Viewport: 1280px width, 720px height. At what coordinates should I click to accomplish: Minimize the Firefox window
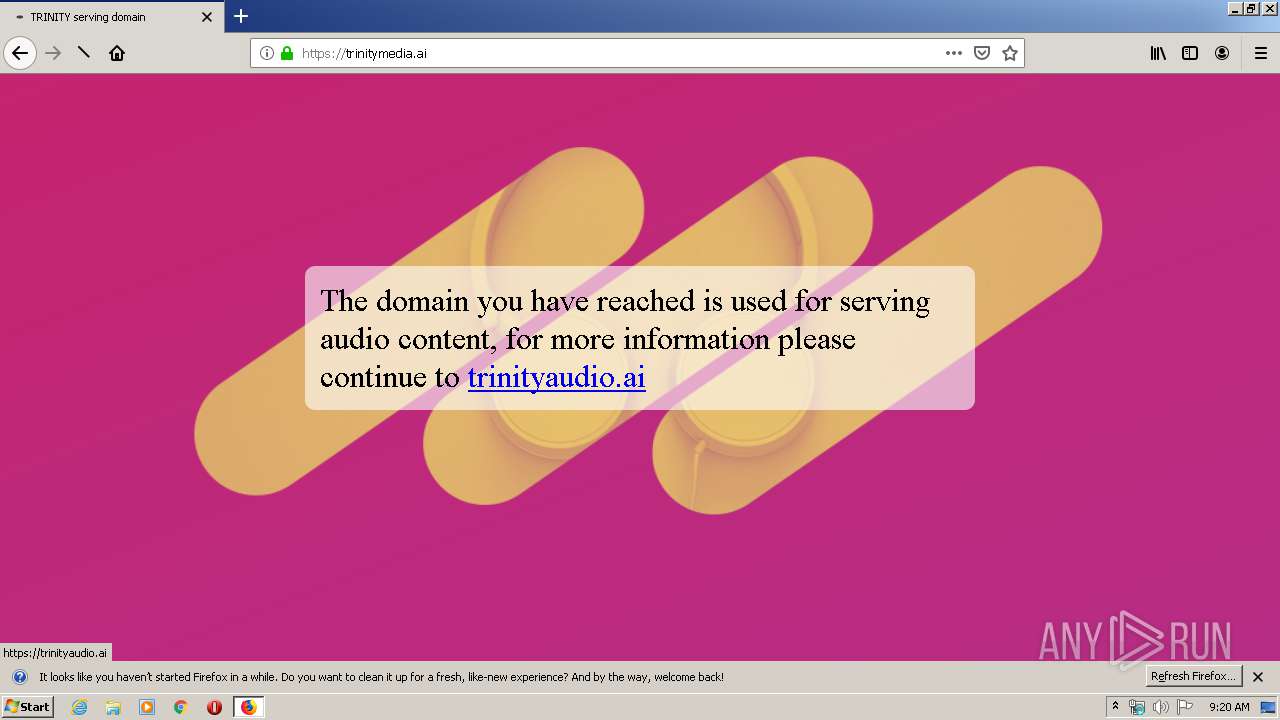pyautogui.click(x=1236, y=8)
